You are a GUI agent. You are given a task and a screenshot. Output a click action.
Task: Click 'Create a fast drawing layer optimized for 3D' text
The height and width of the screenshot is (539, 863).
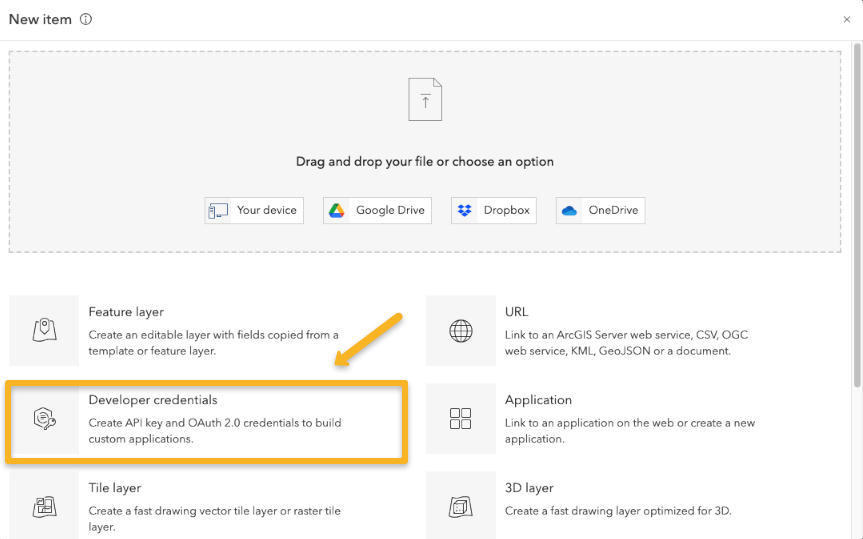(618, 511)
